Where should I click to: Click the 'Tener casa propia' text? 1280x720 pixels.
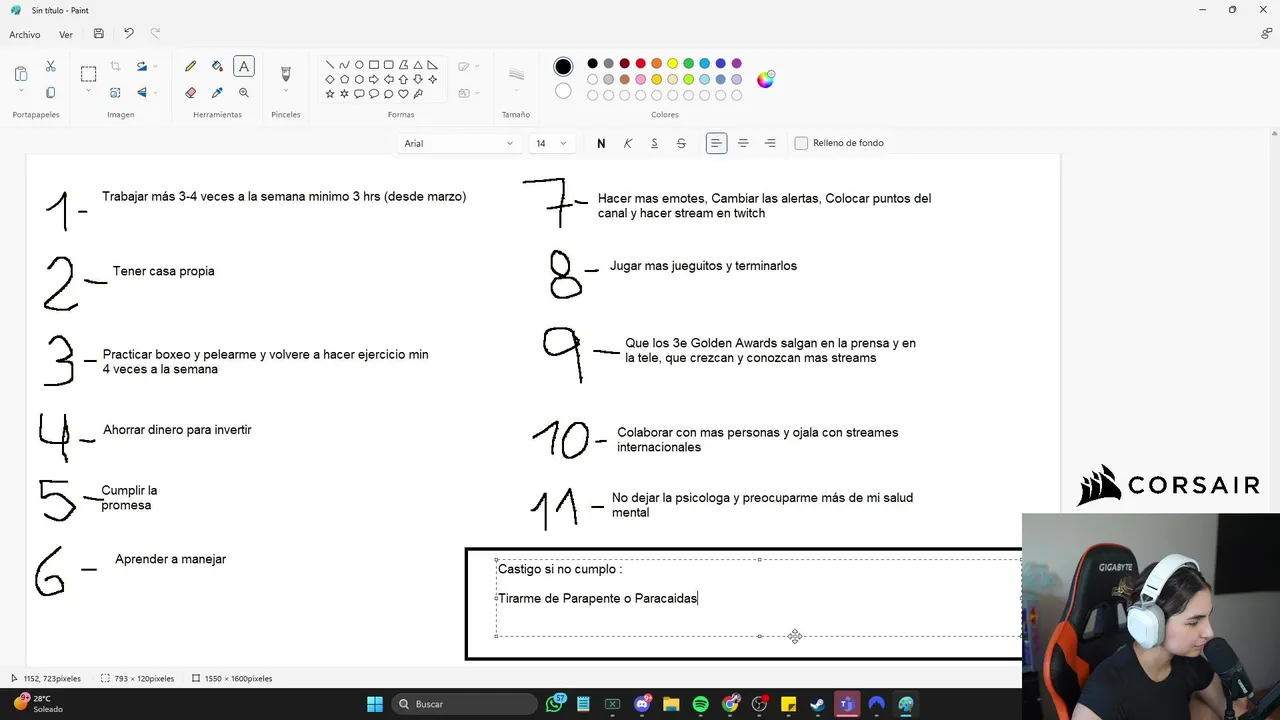click(163, 271)
